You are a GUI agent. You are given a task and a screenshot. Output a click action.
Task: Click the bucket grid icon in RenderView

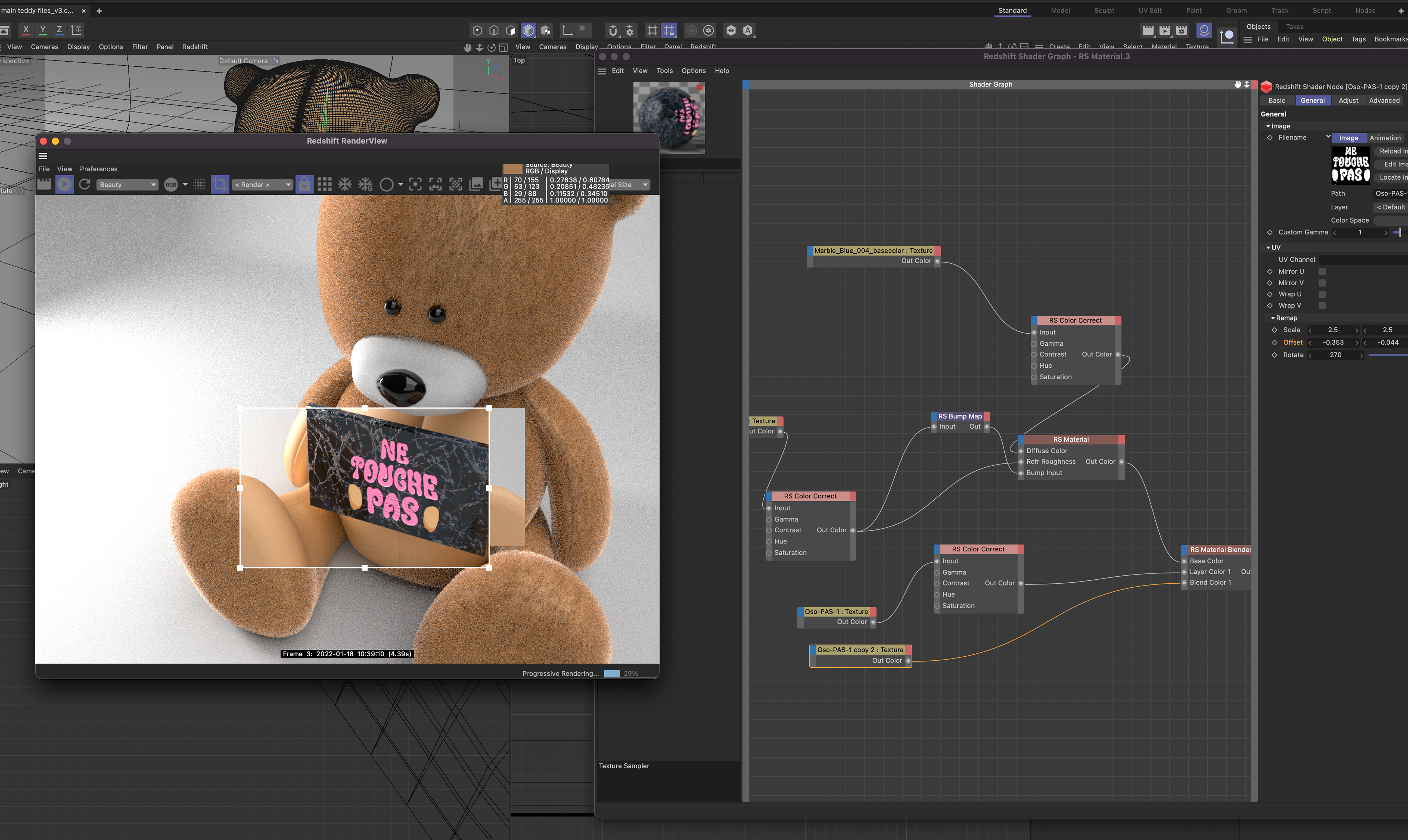(x=324, y=184)
